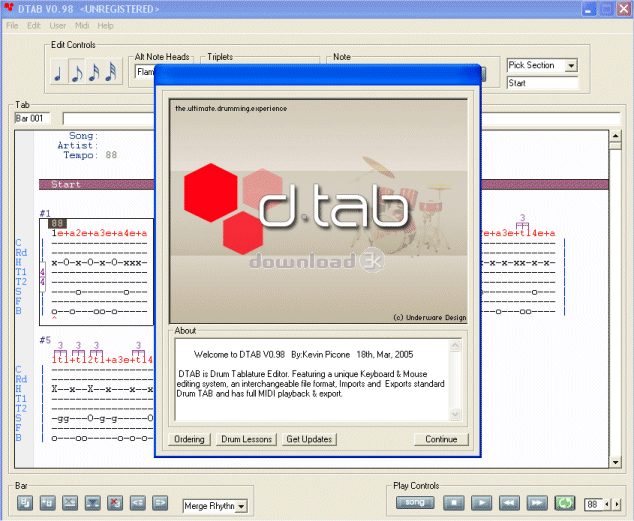Click the Start section name field
This screenshot has width=634, height=521.
(542, 83)
